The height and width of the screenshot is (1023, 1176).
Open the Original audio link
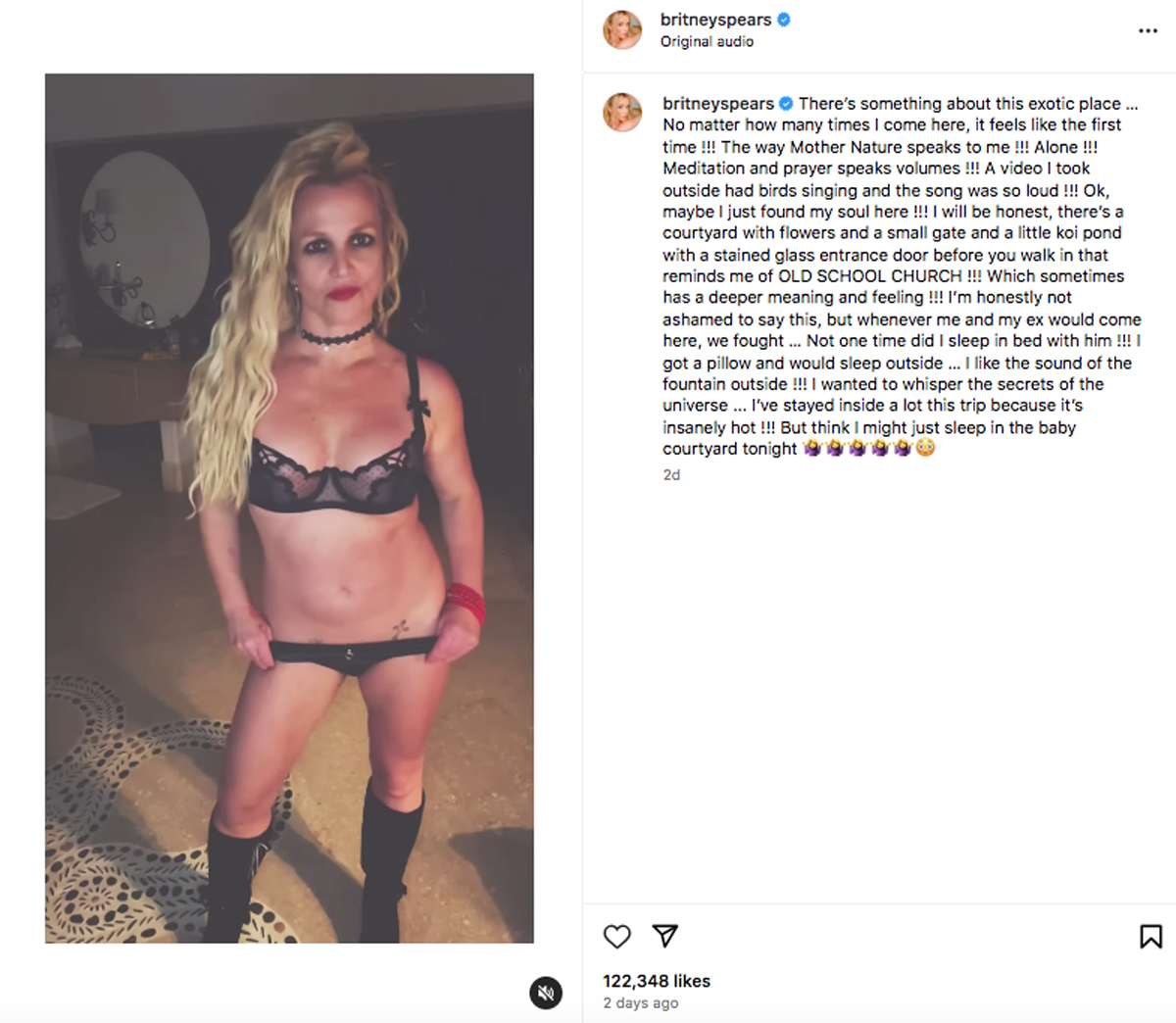707,41
